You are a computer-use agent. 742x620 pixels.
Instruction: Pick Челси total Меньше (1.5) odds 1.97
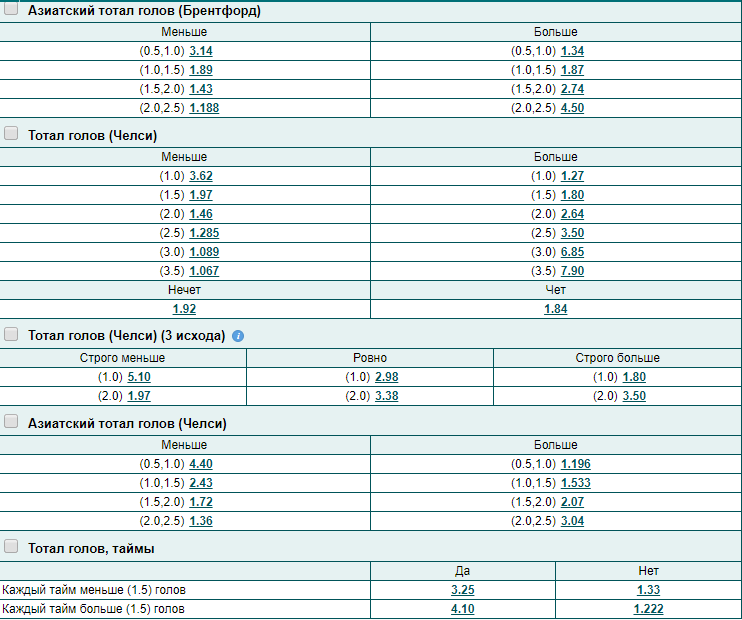coord(201,195)
